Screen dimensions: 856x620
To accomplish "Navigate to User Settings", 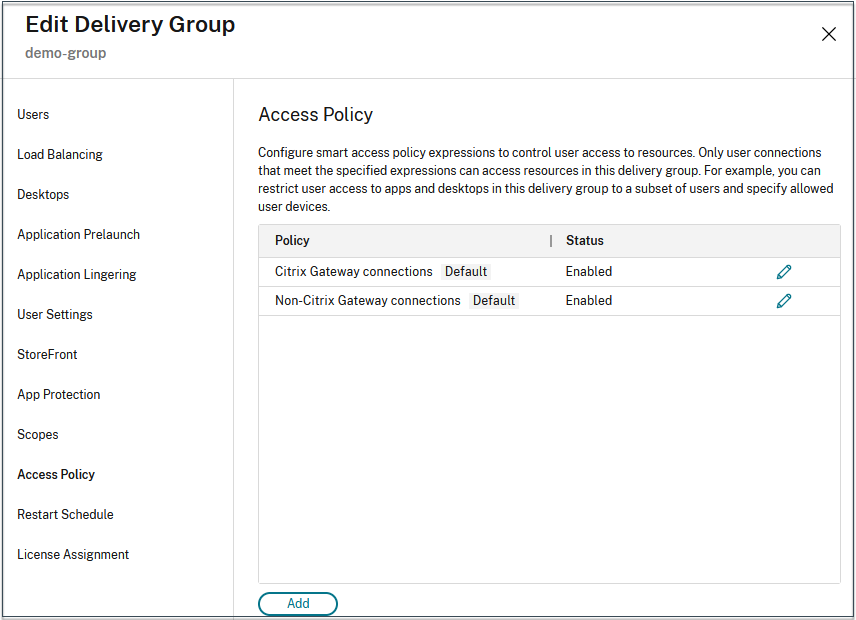I will click(55, 315).
